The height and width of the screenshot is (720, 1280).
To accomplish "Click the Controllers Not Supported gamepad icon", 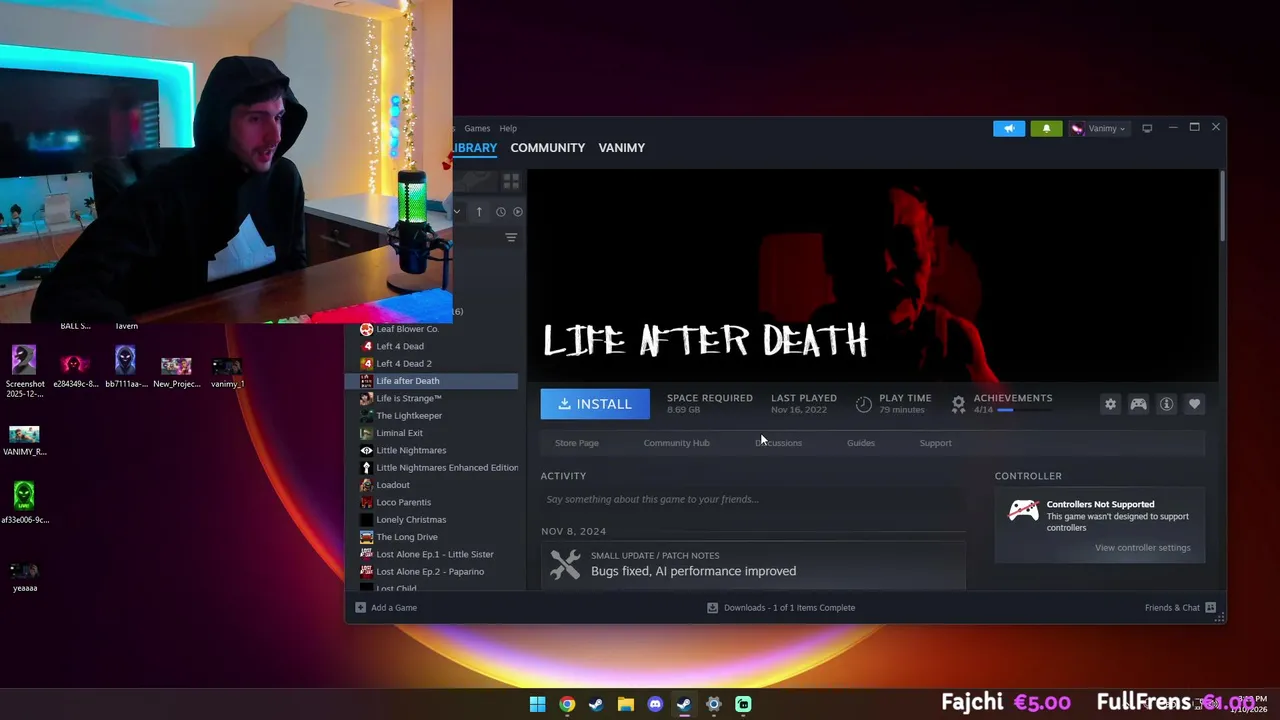I will click(x=1023, y=511).
